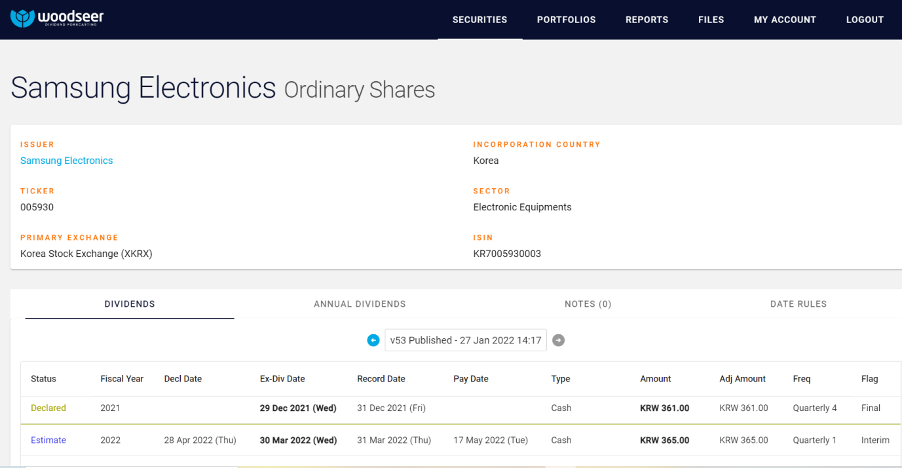Click the Quarterly 4 frequency cell
This screenshot has height=468, width=902.
(x=815, y=408)
